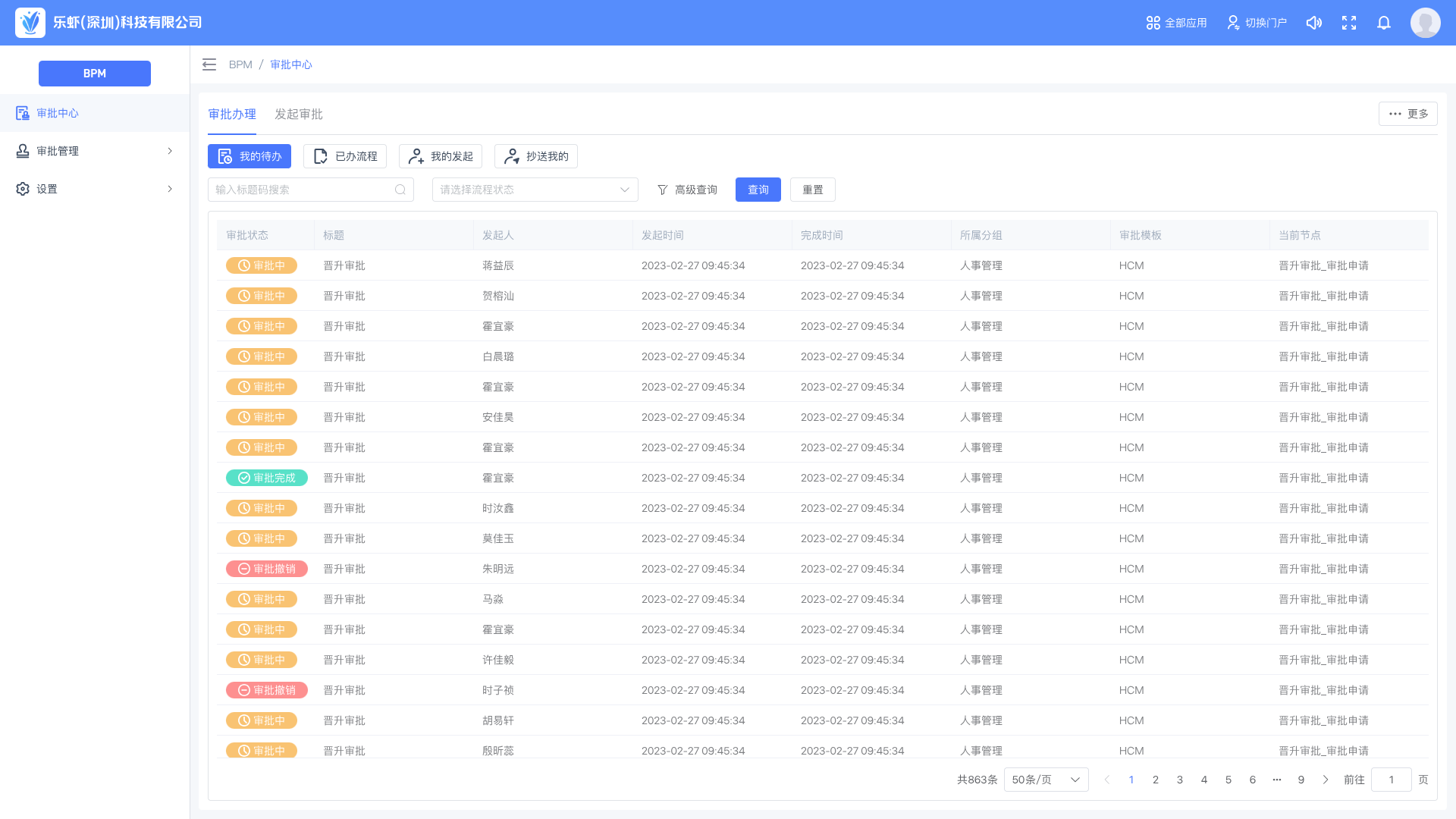Click the company logo icon

click(30, 23)
